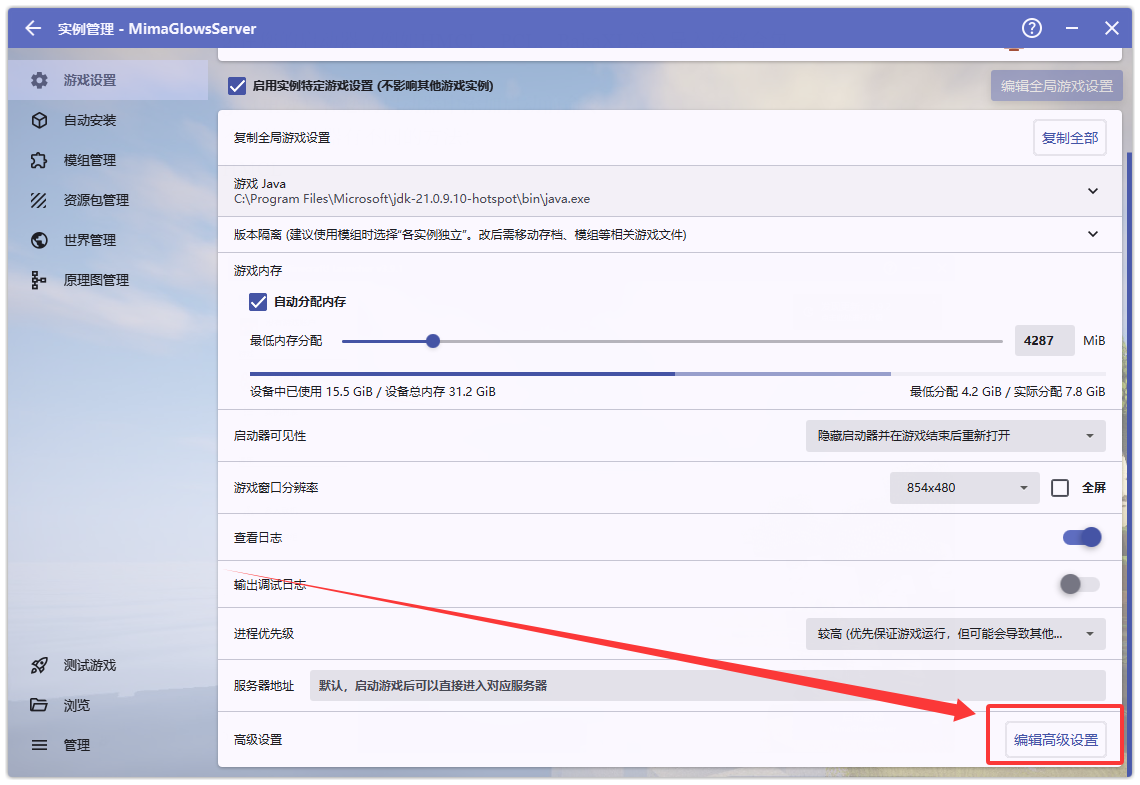This screenshot has width=1140, height=785.
Task: Click the 浏览 folder icon
Action: coord(39,705)
